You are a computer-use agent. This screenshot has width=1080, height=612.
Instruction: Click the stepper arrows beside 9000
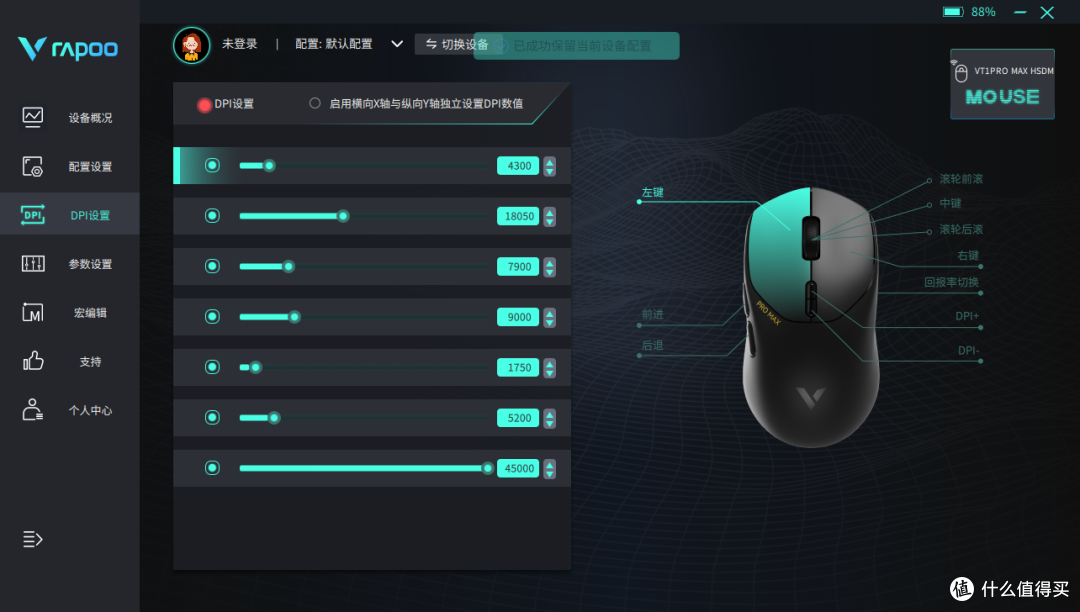[x=549, y=317]
